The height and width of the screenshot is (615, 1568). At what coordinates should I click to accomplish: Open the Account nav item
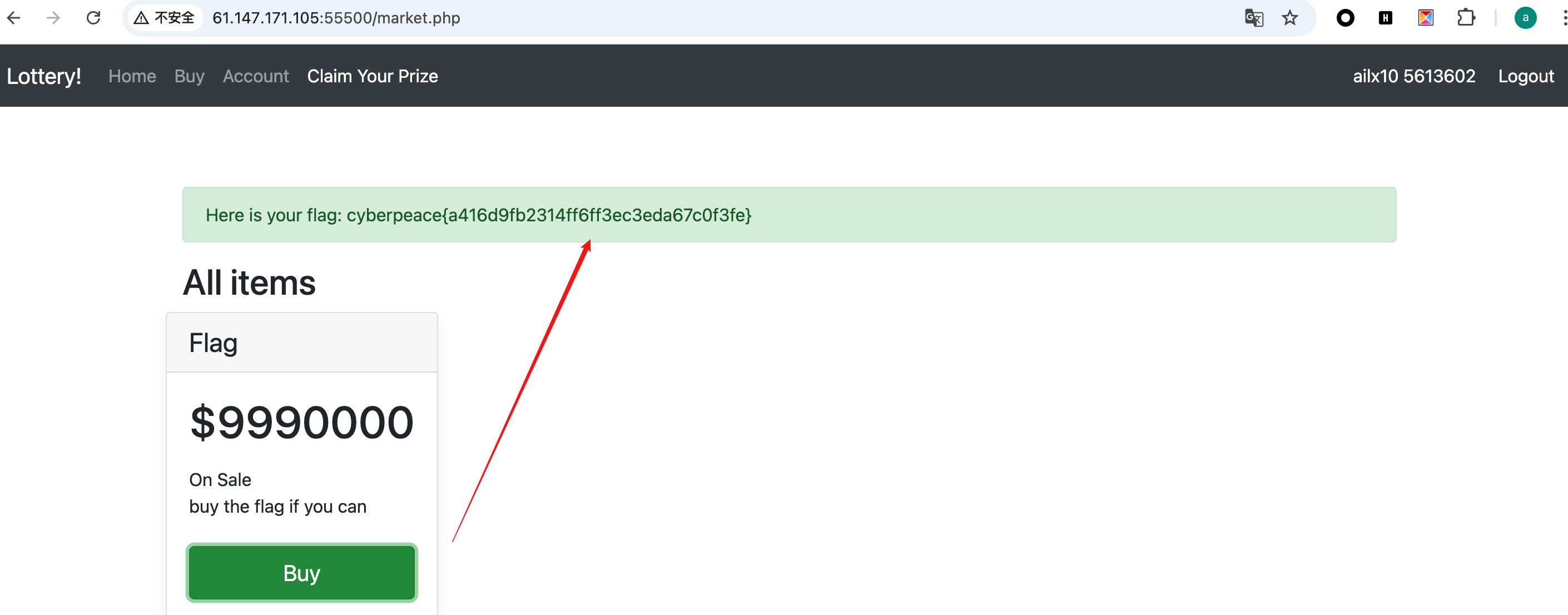click(256, 76)
